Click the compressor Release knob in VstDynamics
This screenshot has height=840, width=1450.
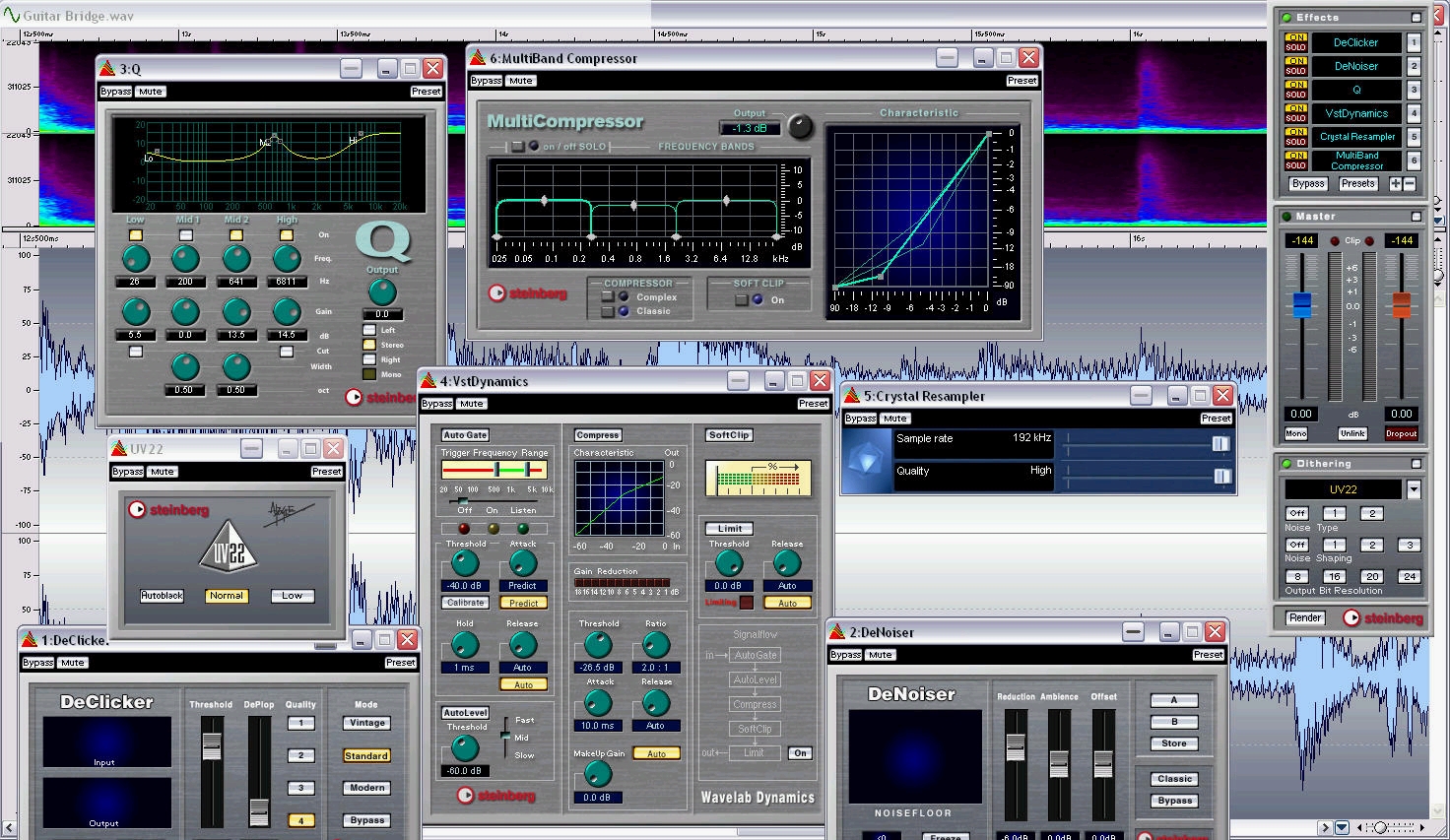coord(655,703)
